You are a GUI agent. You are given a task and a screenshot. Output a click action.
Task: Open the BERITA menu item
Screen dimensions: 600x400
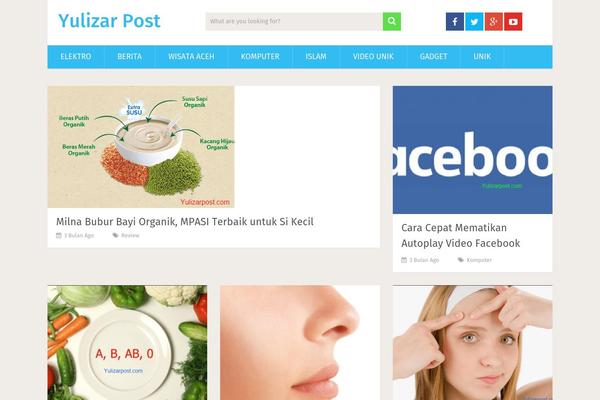click(129, 57)
